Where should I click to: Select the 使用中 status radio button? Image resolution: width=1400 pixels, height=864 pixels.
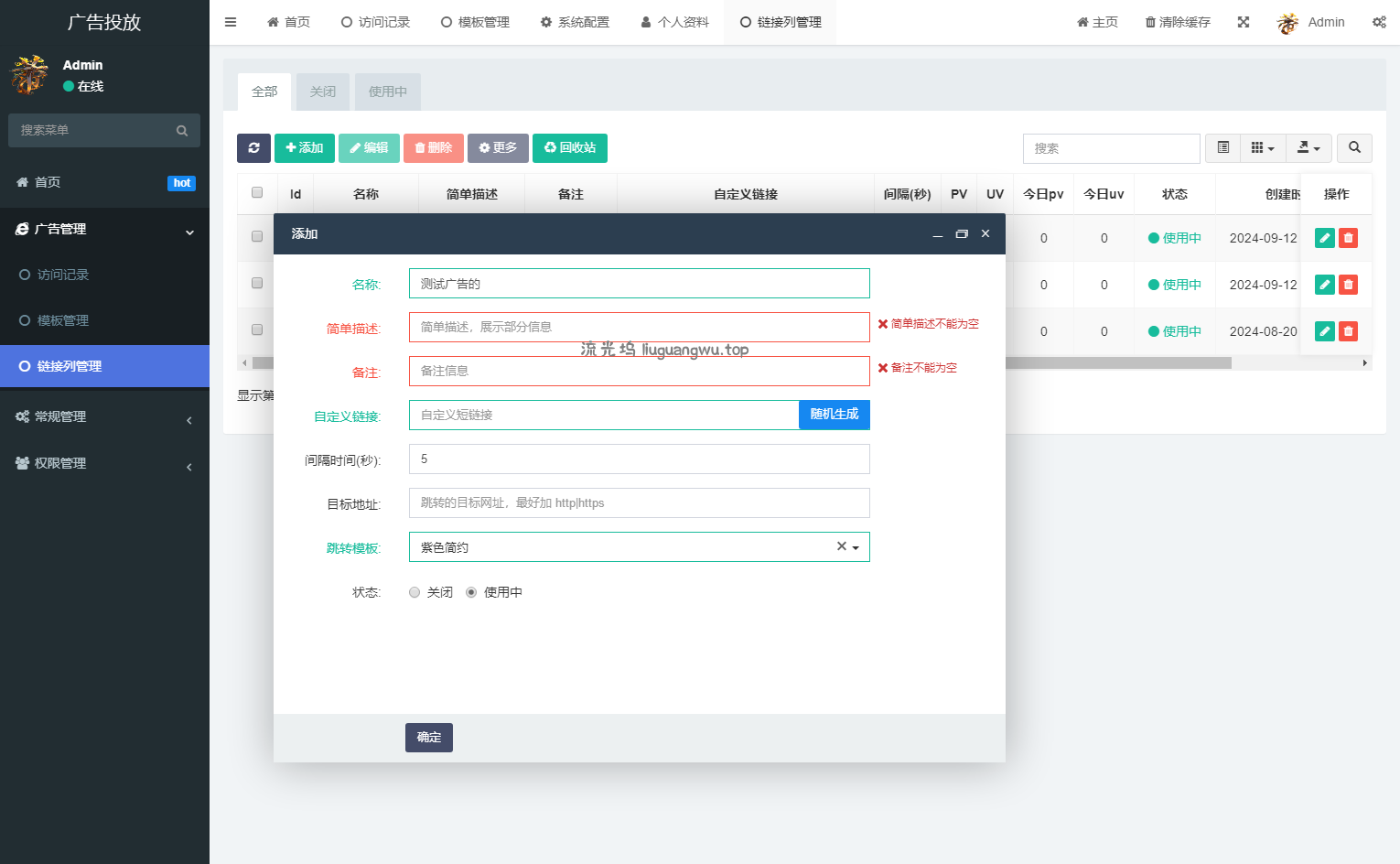click(471, 592)
